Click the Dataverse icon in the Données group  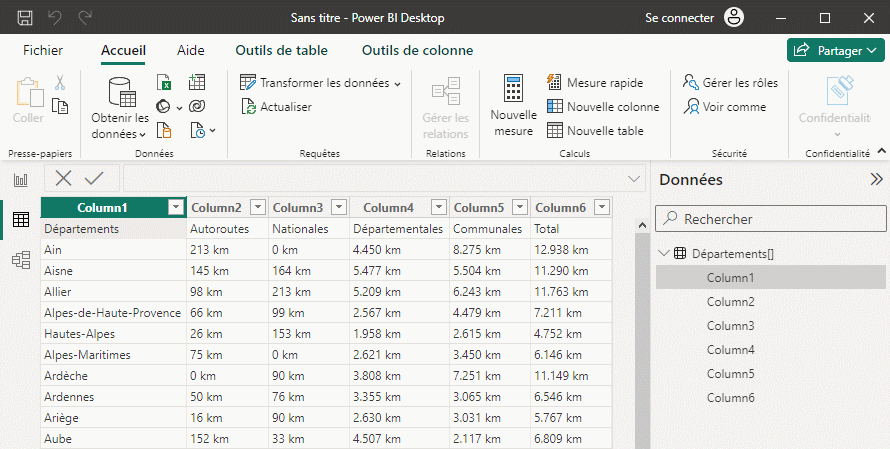[197, 106]
